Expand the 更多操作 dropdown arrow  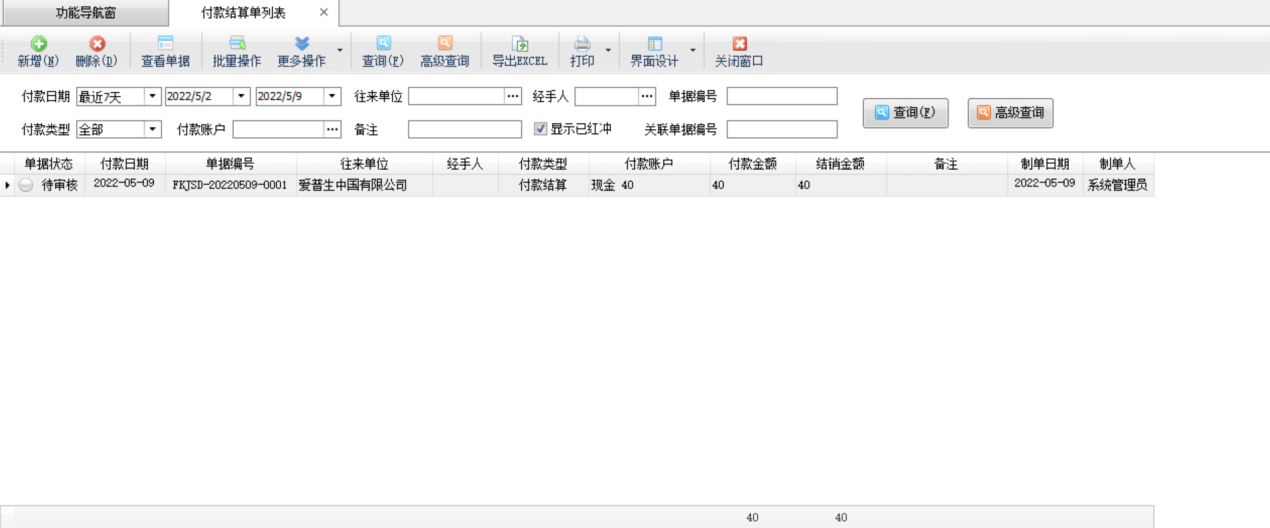click(339, 50)
